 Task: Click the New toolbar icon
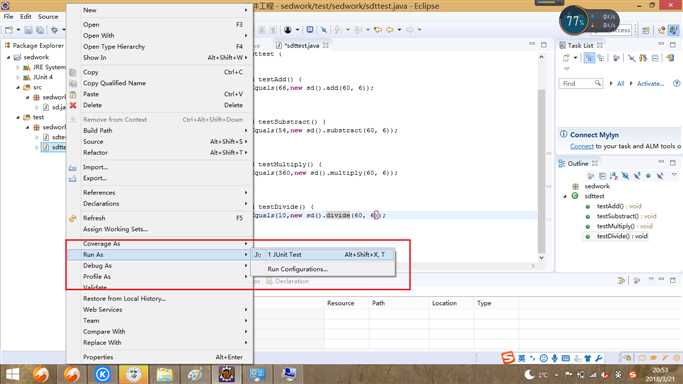9,30
